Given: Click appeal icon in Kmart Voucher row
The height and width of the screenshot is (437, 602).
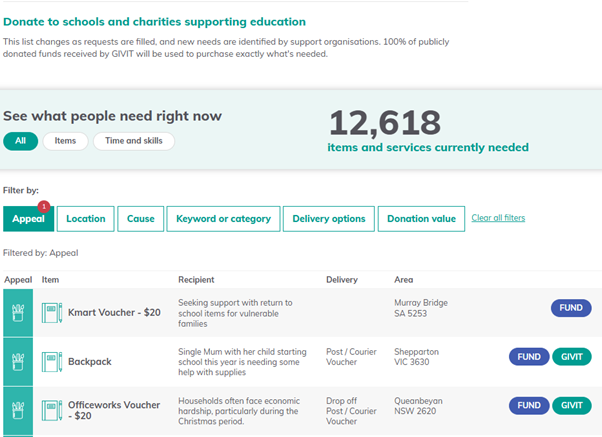Looking at the screenshot, I should 18,313.
